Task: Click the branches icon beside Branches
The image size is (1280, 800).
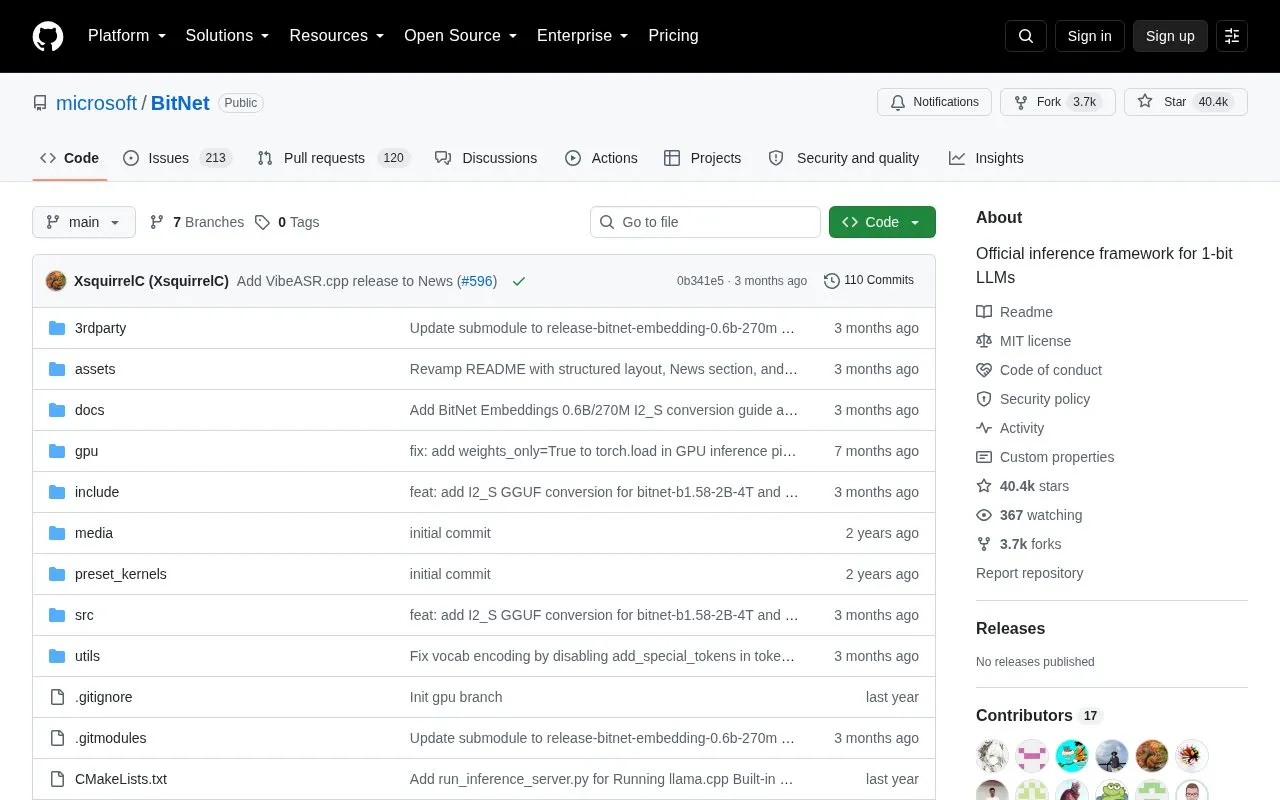Action: [157, 222]
